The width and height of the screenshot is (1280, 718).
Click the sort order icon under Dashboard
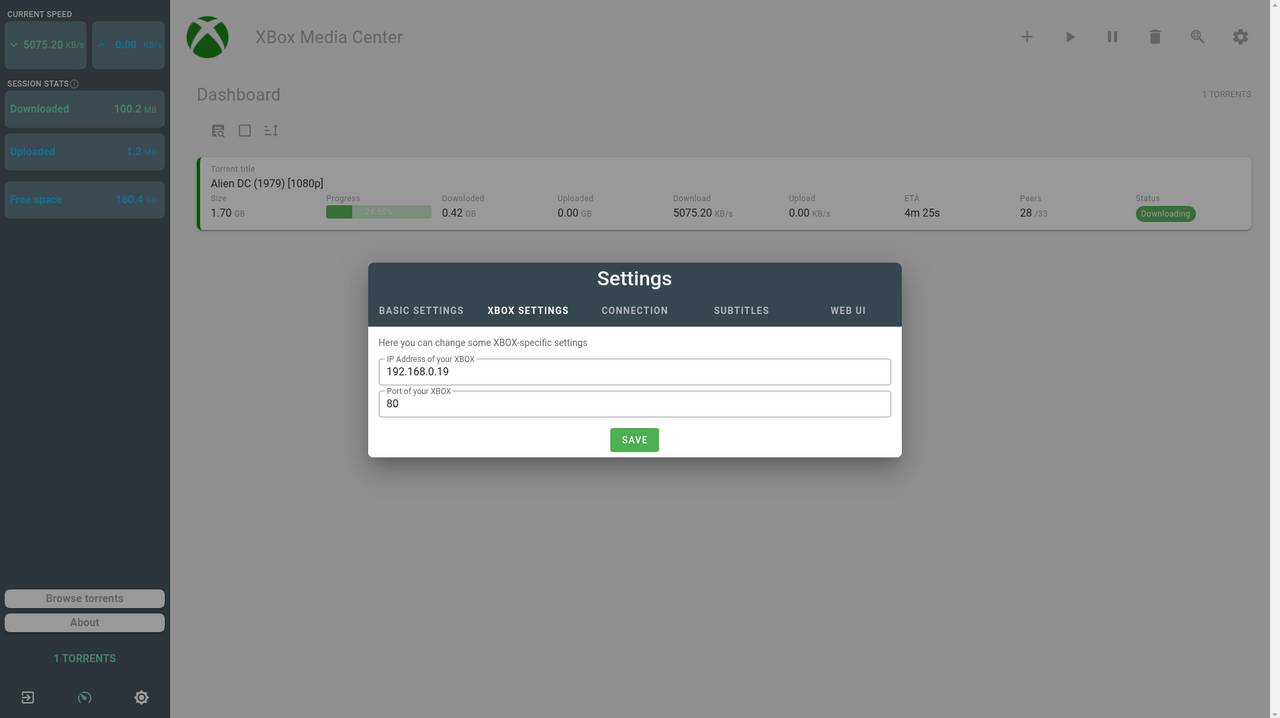pos(271,131)
